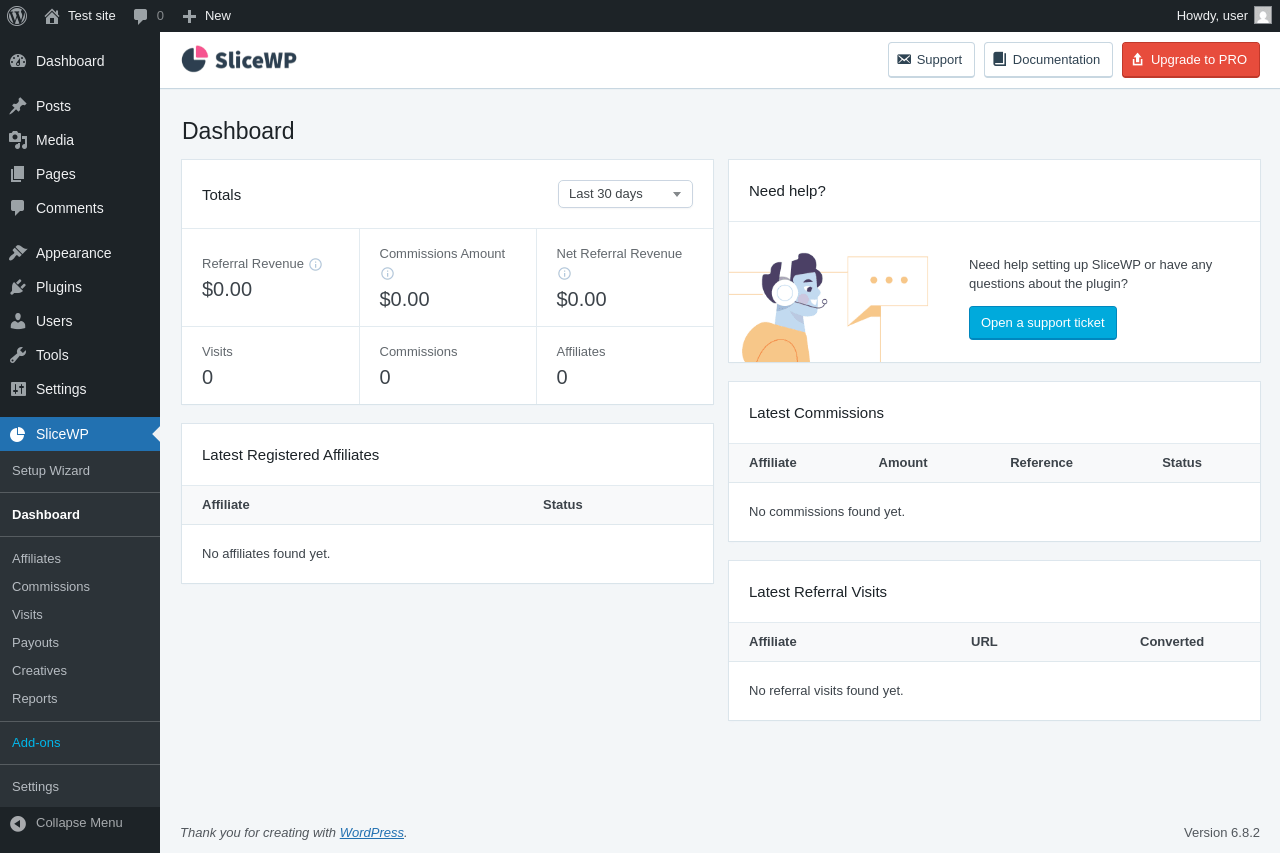The image size is (1280, 853).
Task: Click the Media icon in sidebar
Action: (x=18, y=140)
